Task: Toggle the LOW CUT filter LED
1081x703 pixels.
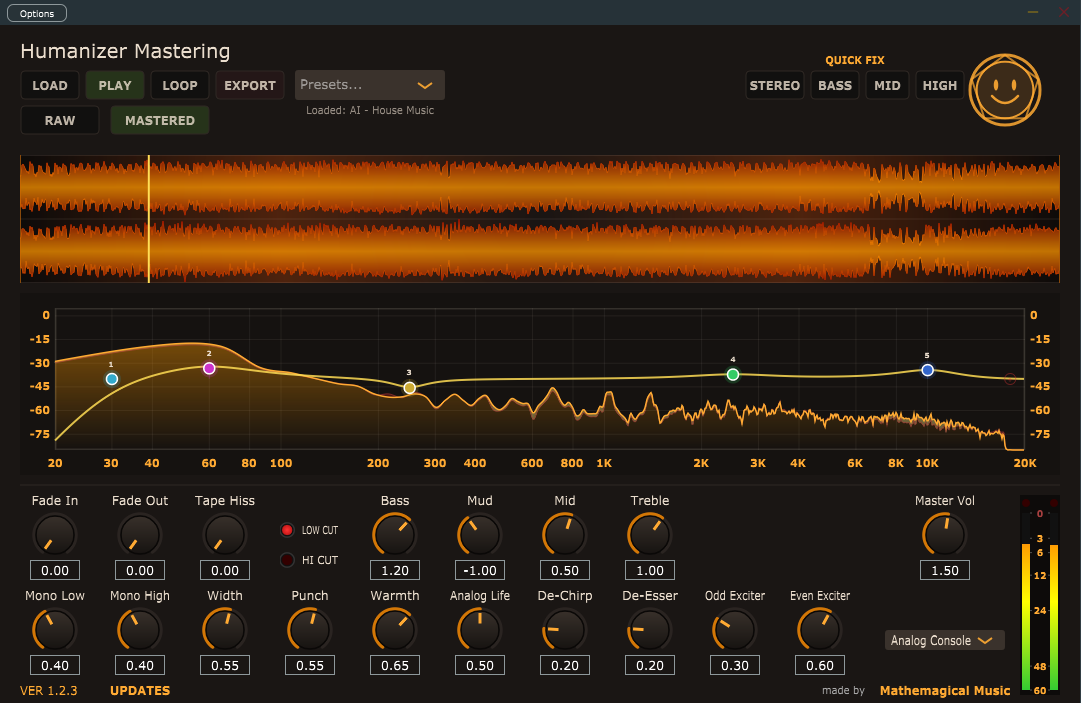Action: coord(287,530)
